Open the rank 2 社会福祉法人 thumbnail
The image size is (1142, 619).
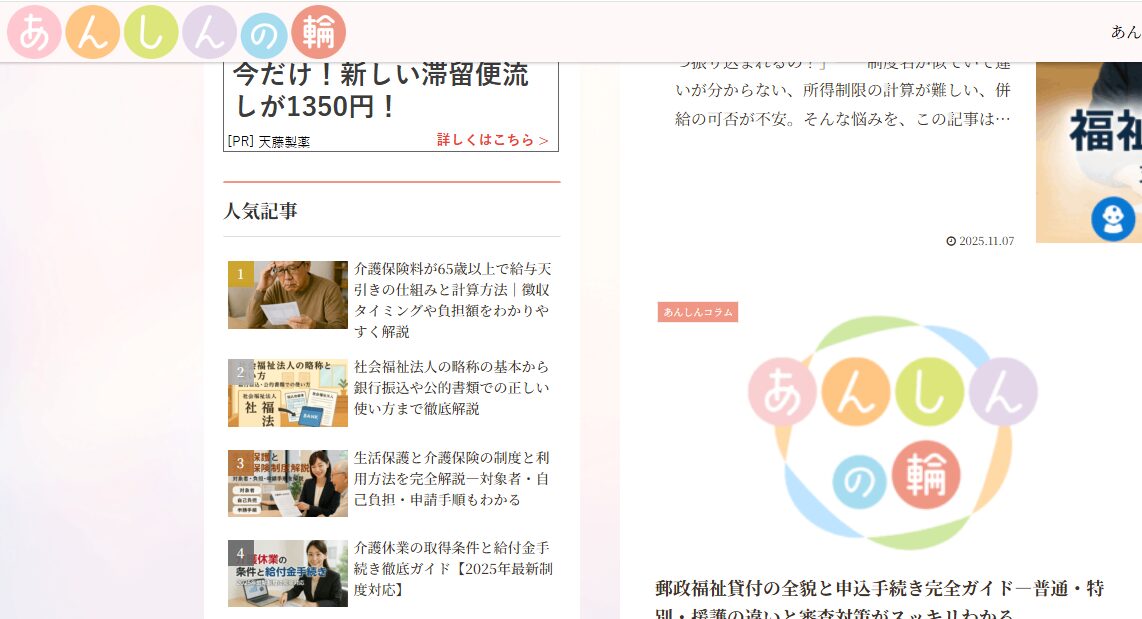[288, 393]
